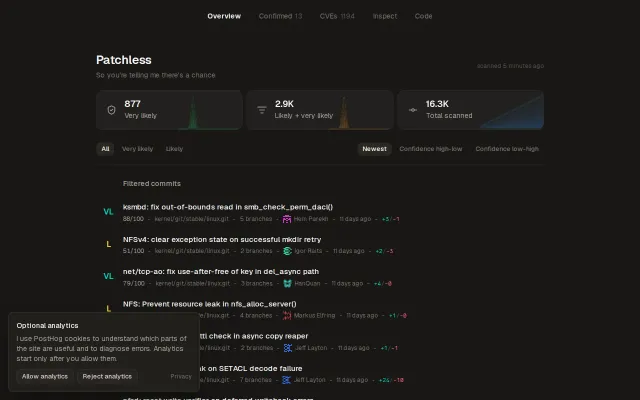
Task: Click Hem Parekh's avatar icon
Action: click(x=287, y=219)
